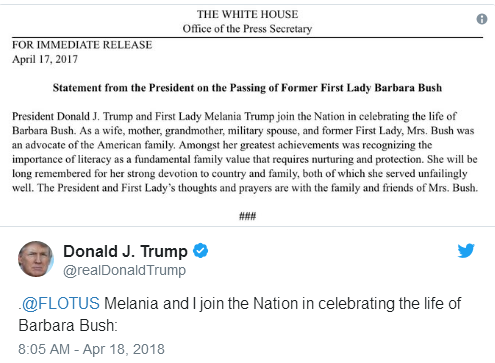This screenshot has width=495, height=363.
Task: Click the Donald J. Trump display name
Action: 125,251
